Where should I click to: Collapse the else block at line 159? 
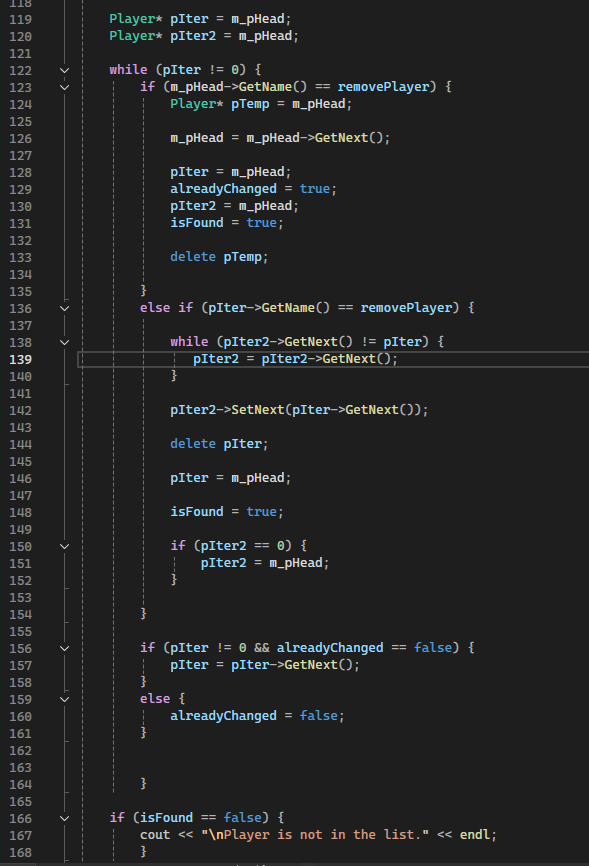coord(65,699)
